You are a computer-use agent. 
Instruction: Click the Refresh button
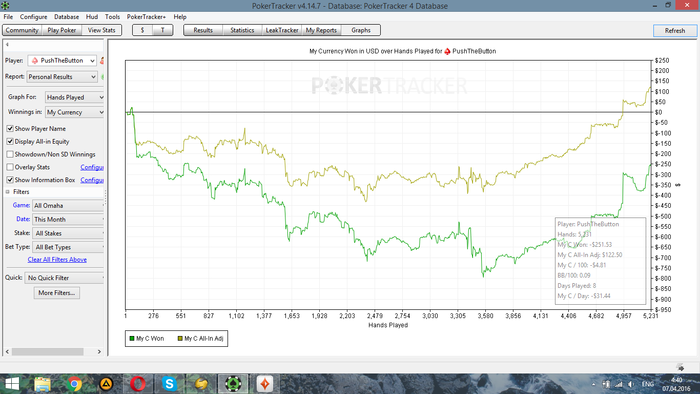(x=675, y=30)
